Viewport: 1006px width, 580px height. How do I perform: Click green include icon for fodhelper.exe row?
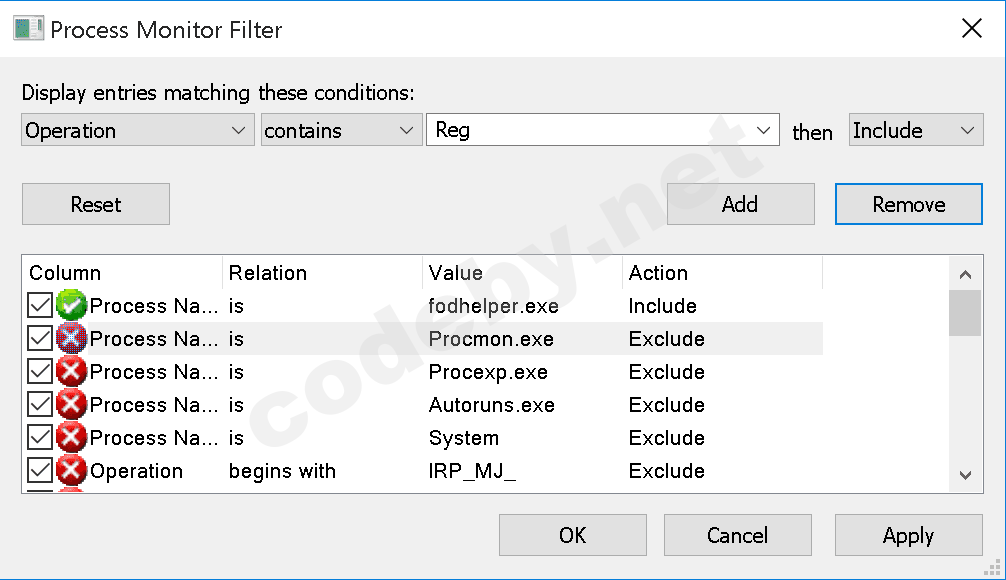(71, 305)
